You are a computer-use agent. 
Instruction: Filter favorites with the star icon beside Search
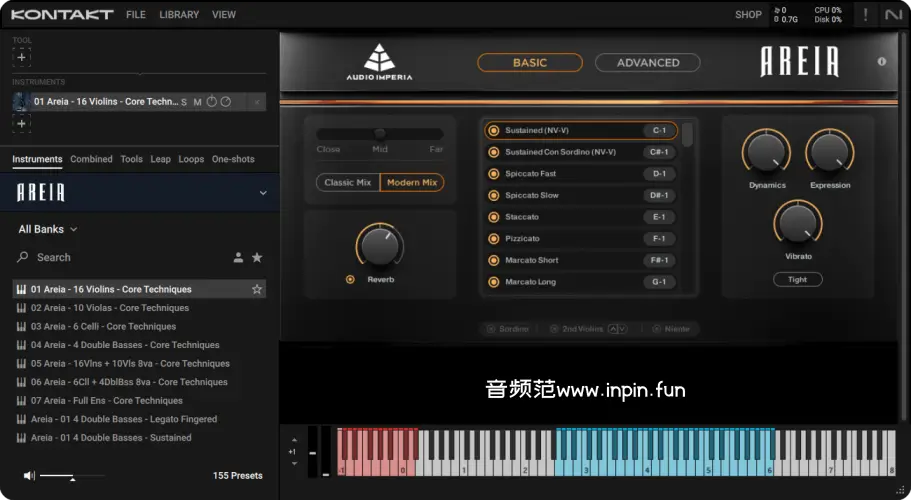tap(257, 257)
